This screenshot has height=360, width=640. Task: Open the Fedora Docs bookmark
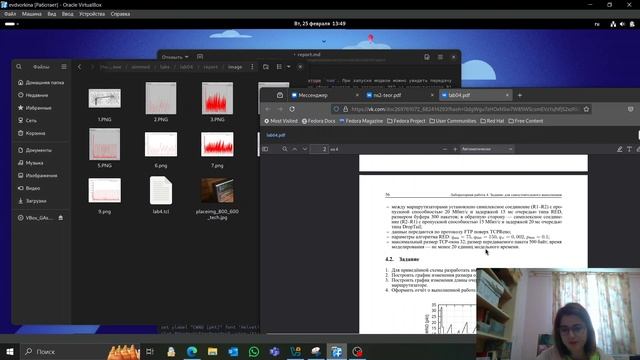pos(318,121)
